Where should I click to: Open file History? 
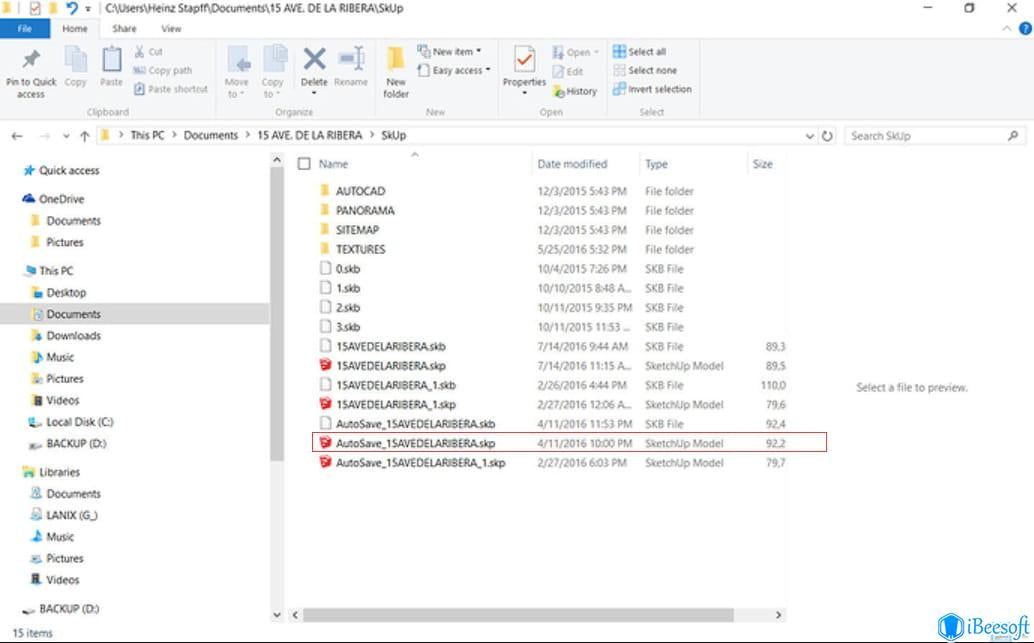(x=575, y=91)
